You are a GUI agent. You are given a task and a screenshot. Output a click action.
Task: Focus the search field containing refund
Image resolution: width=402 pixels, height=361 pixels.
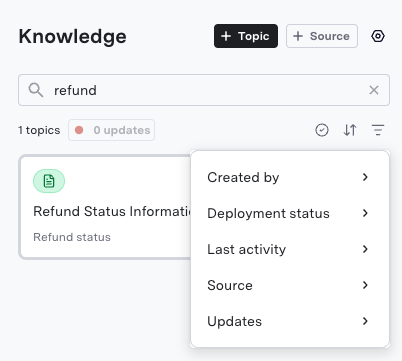[204, 90]
